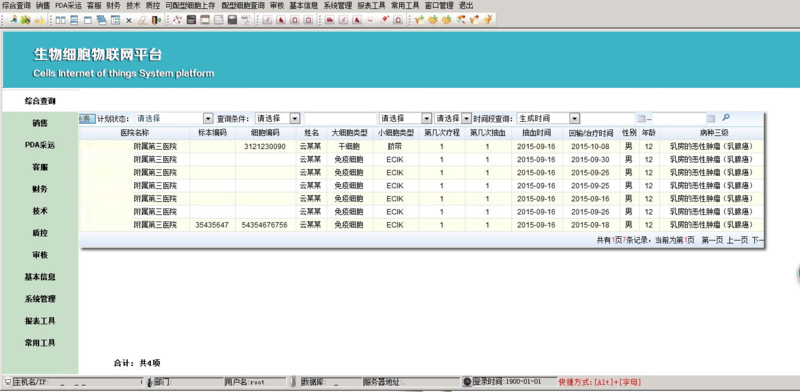800x392 pixels.
Task: Sort by the 病种三级 column header
Action: click(x=711, y=133)
